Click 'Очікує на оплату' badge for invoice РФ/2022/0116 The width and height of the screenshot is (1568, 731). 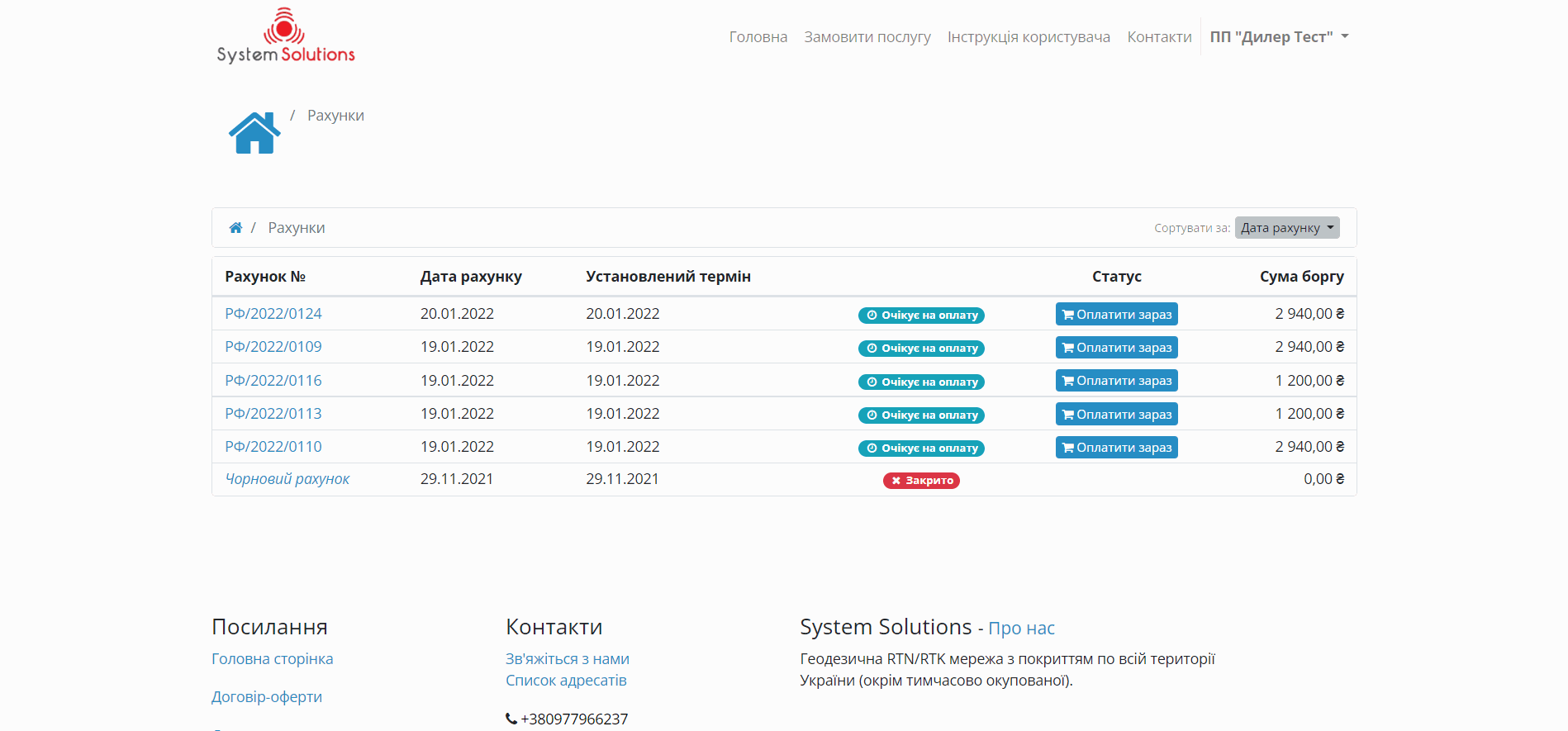click(921, 382)
